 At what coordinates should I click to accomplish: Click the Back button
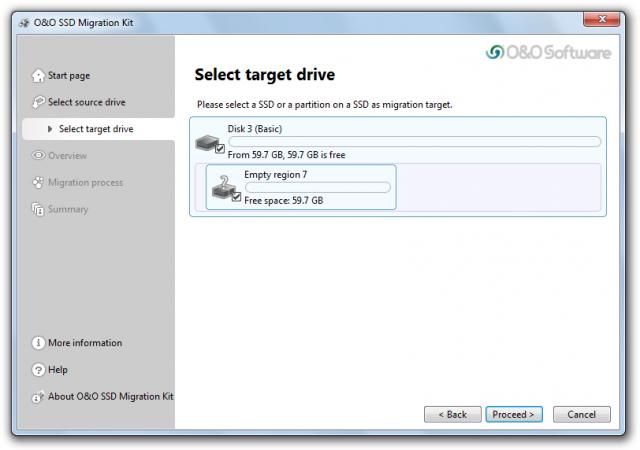[x=453, y=414]
